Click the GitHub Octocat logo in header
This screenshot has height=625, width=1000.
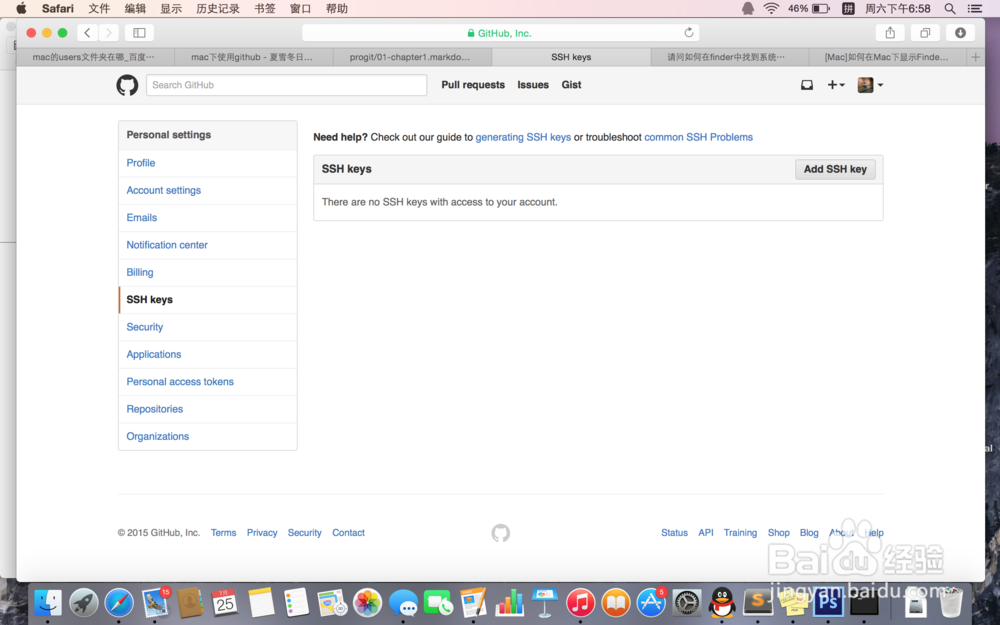tap(127, 85)
